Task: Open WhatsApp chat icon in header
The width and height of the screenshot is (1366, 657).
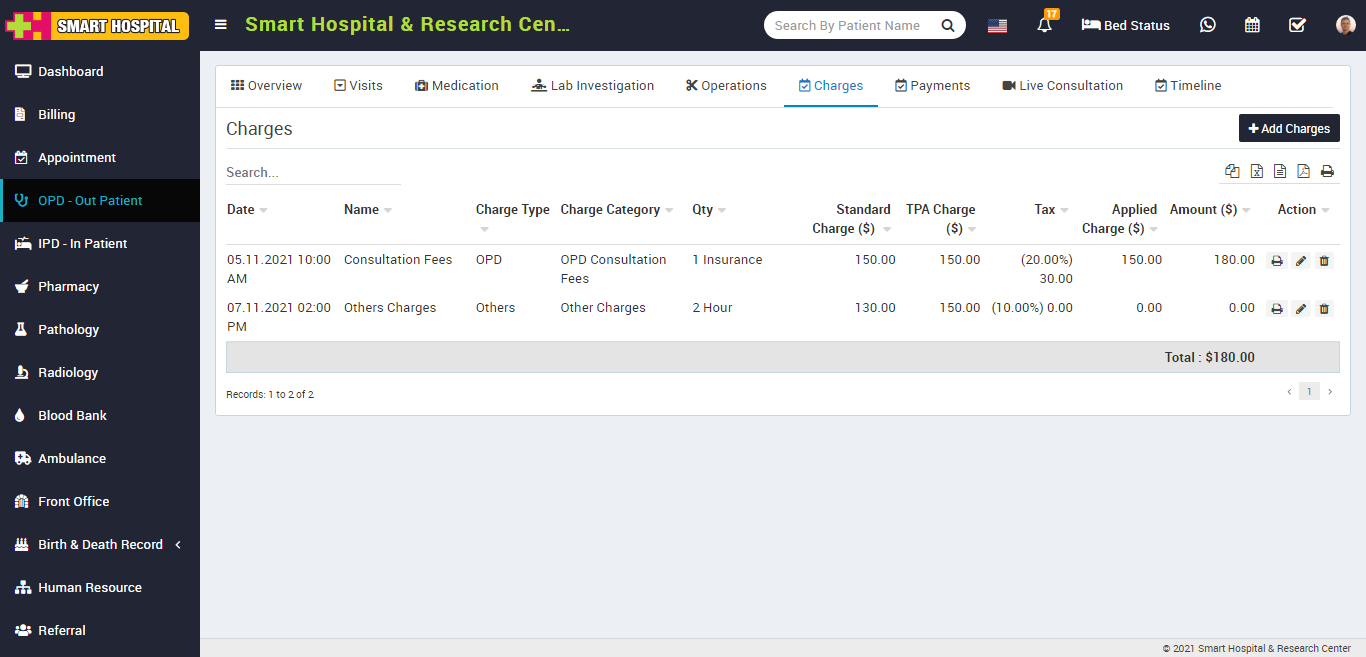Action: point(1208,25)
